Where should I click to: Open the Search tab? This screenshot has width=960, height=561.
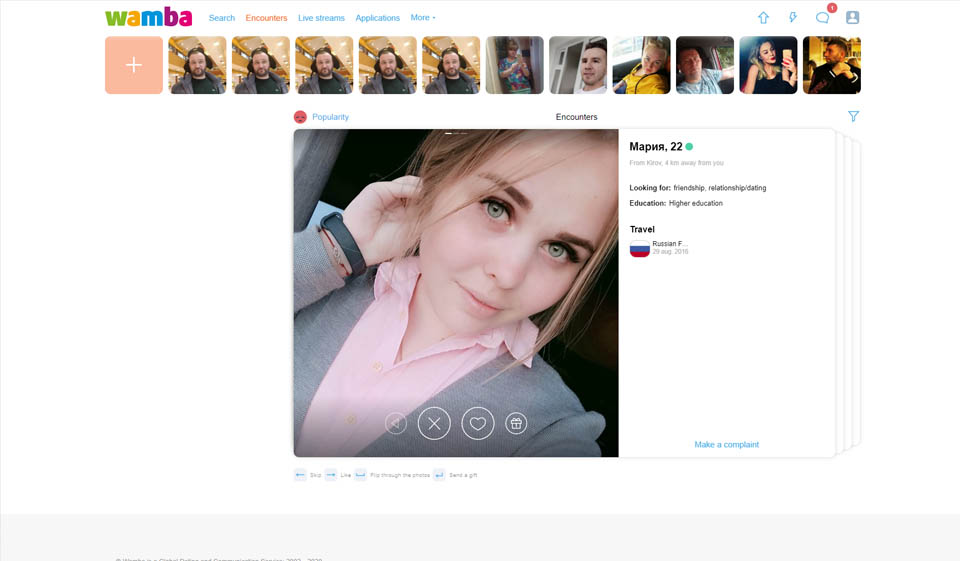tap(222, 18)
